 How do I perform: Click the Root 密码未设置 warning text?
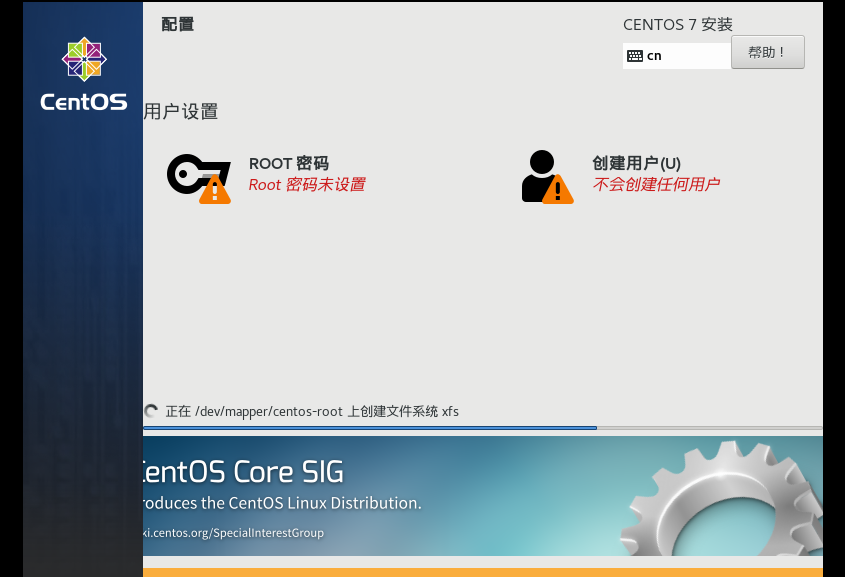coord(307,185)
